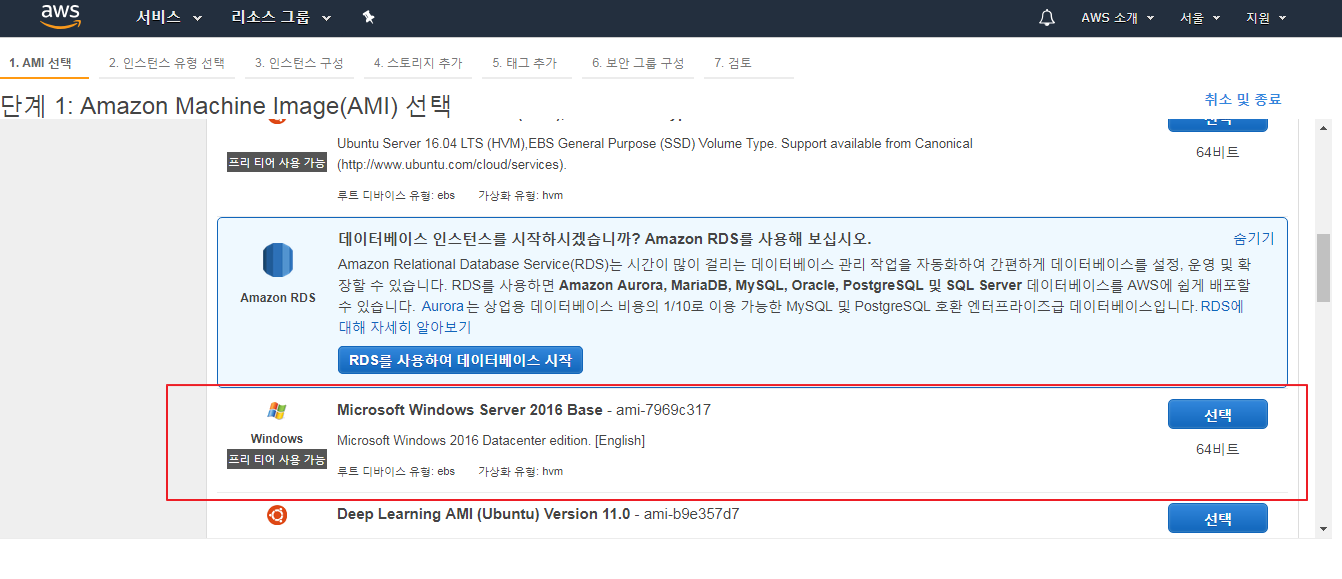Image resolution: width=1342 pixels, height=579 pixels.
Task: Click the ami-7969c317 ID text
Action: 662,410
